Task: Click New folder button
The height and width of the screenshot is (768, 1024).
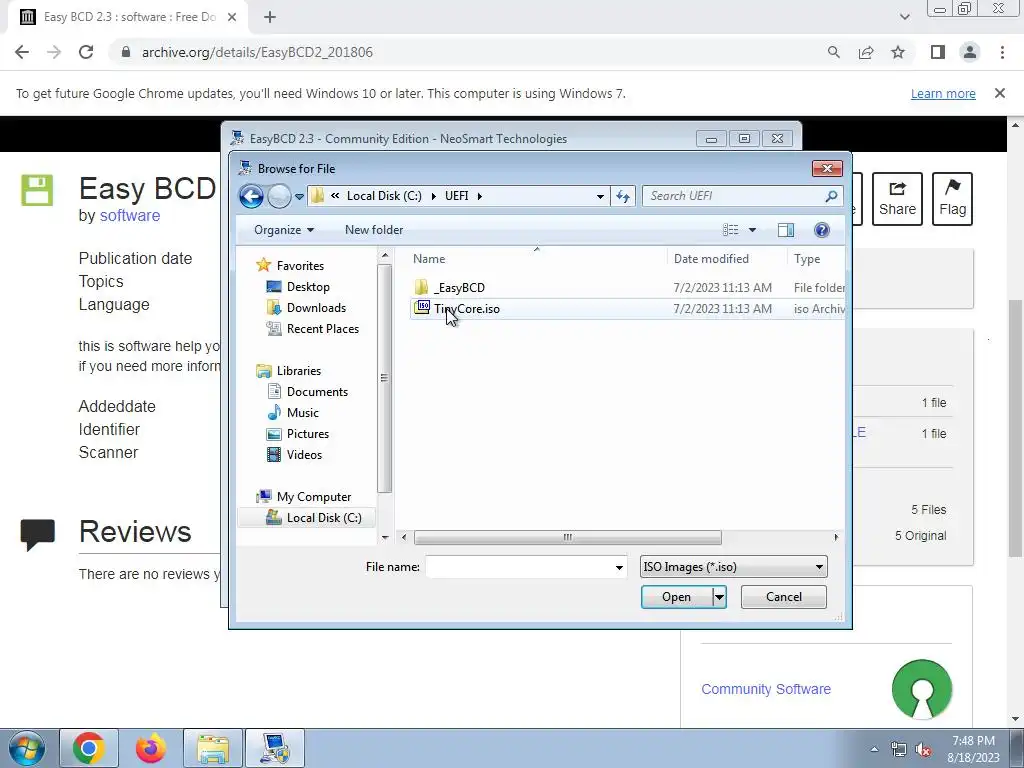Action: click(x=374, y=230)
